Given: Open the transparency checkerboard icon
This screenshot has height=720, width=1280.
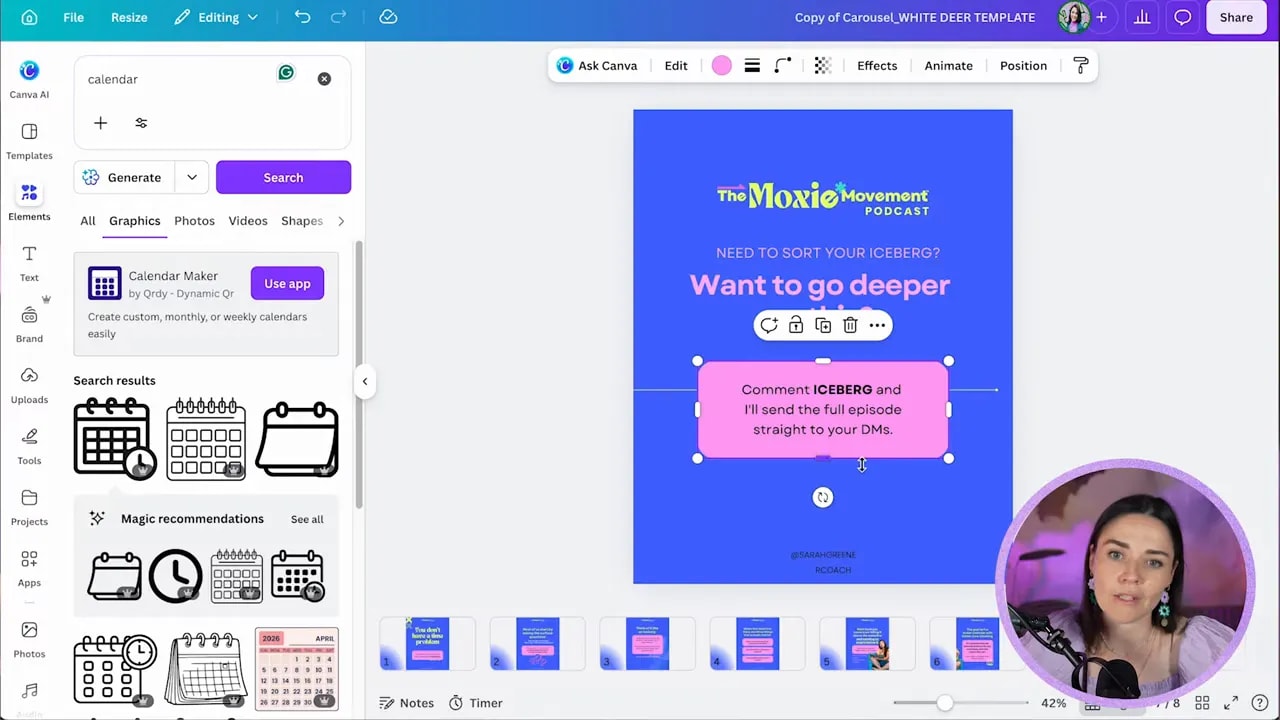Looking at the screenshot, I should coord(822,66).
